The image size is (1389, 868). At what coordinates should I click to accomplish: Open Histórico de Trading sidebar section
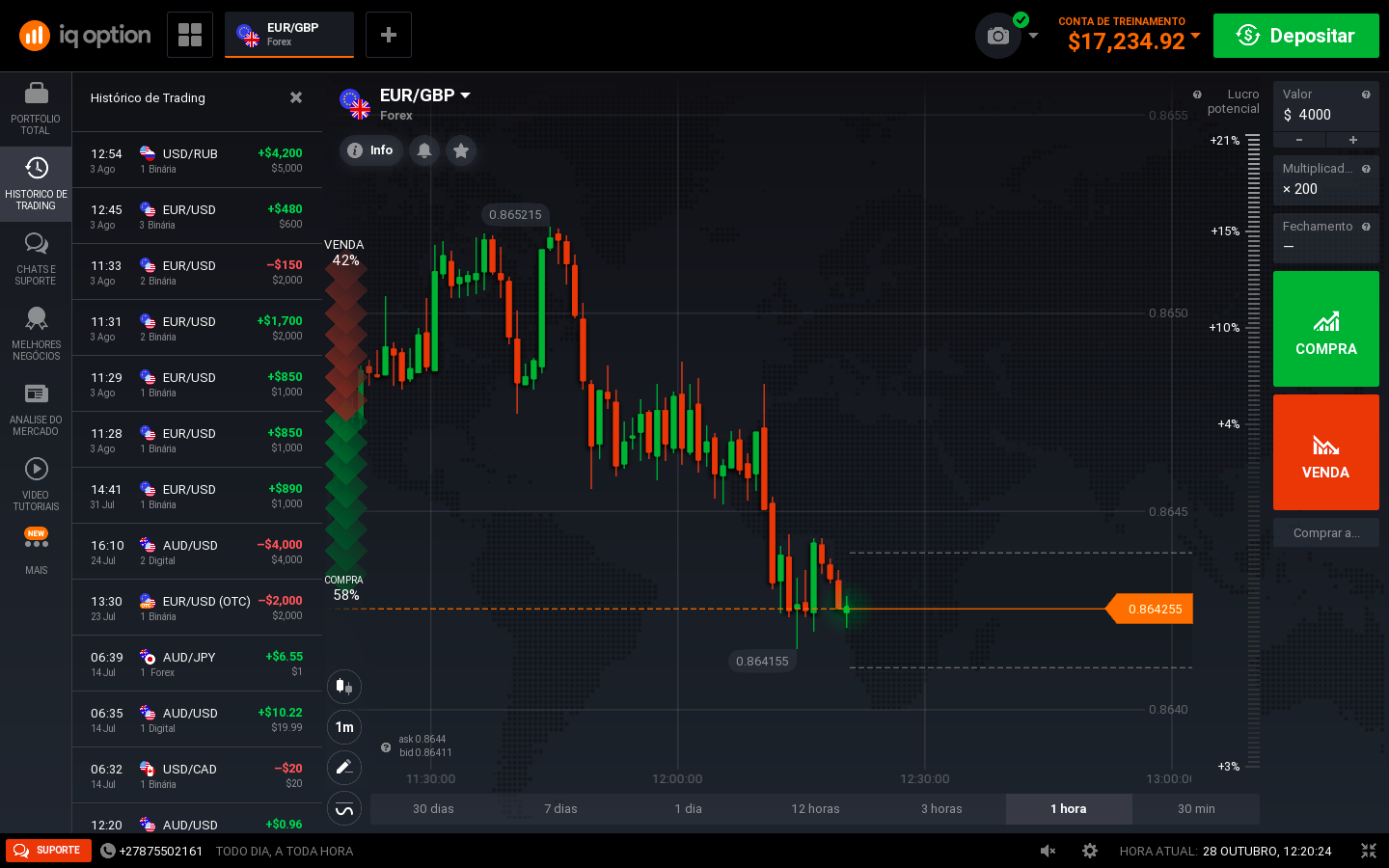point(36,184)
